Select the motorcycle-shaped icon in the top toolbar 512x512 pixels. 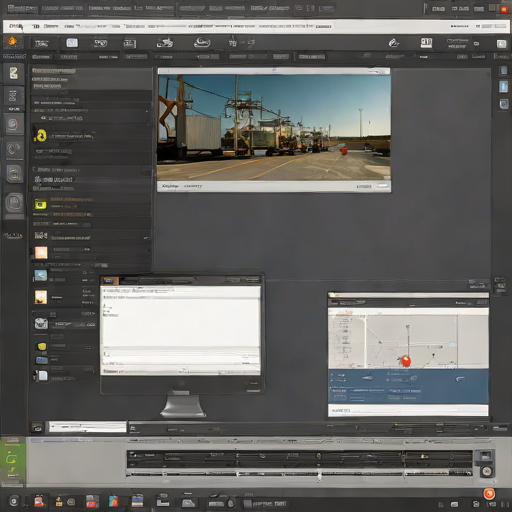(x=165, y=43)
